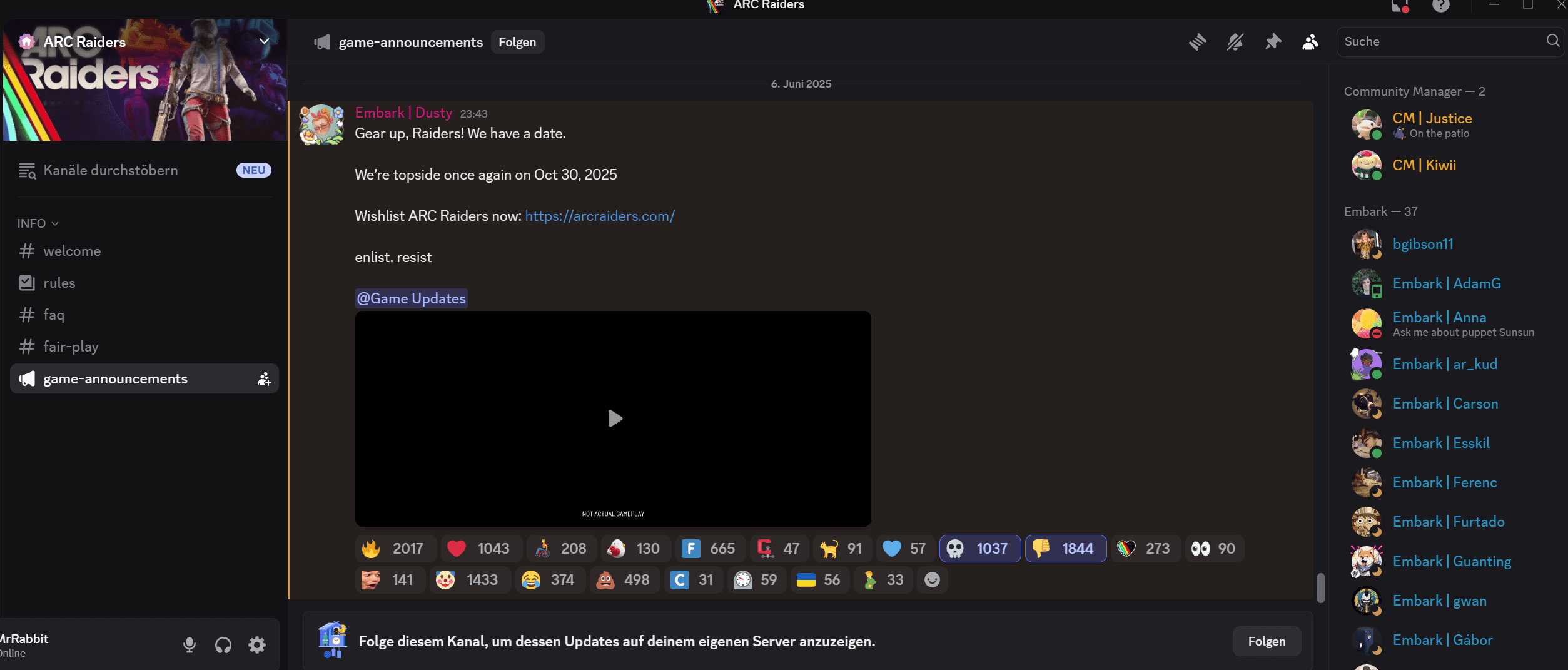Click Embark | Carson's avatar
1568x670 pixels.
[1367, 404]
